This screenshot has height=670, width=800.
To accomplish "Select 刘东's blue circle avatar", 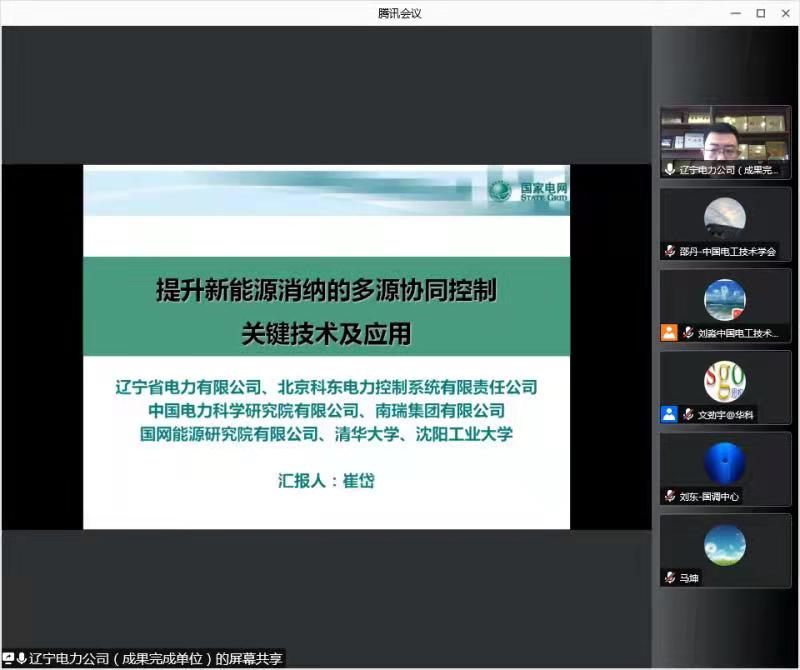I will click(725, 463).
